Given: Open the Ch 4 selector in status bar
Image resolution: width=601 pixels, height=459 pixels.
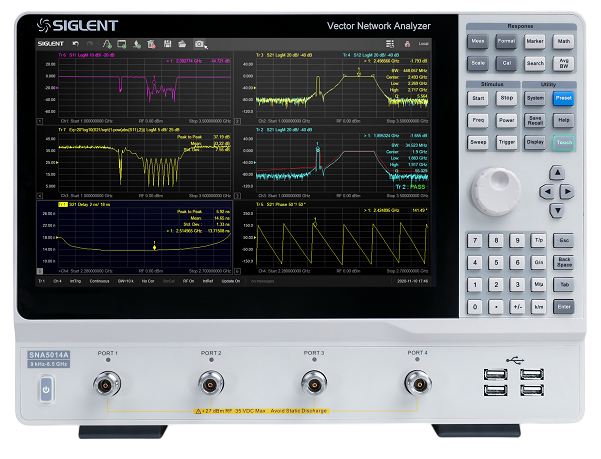Looking at the screenshot, I should click(x=57, y=281).
